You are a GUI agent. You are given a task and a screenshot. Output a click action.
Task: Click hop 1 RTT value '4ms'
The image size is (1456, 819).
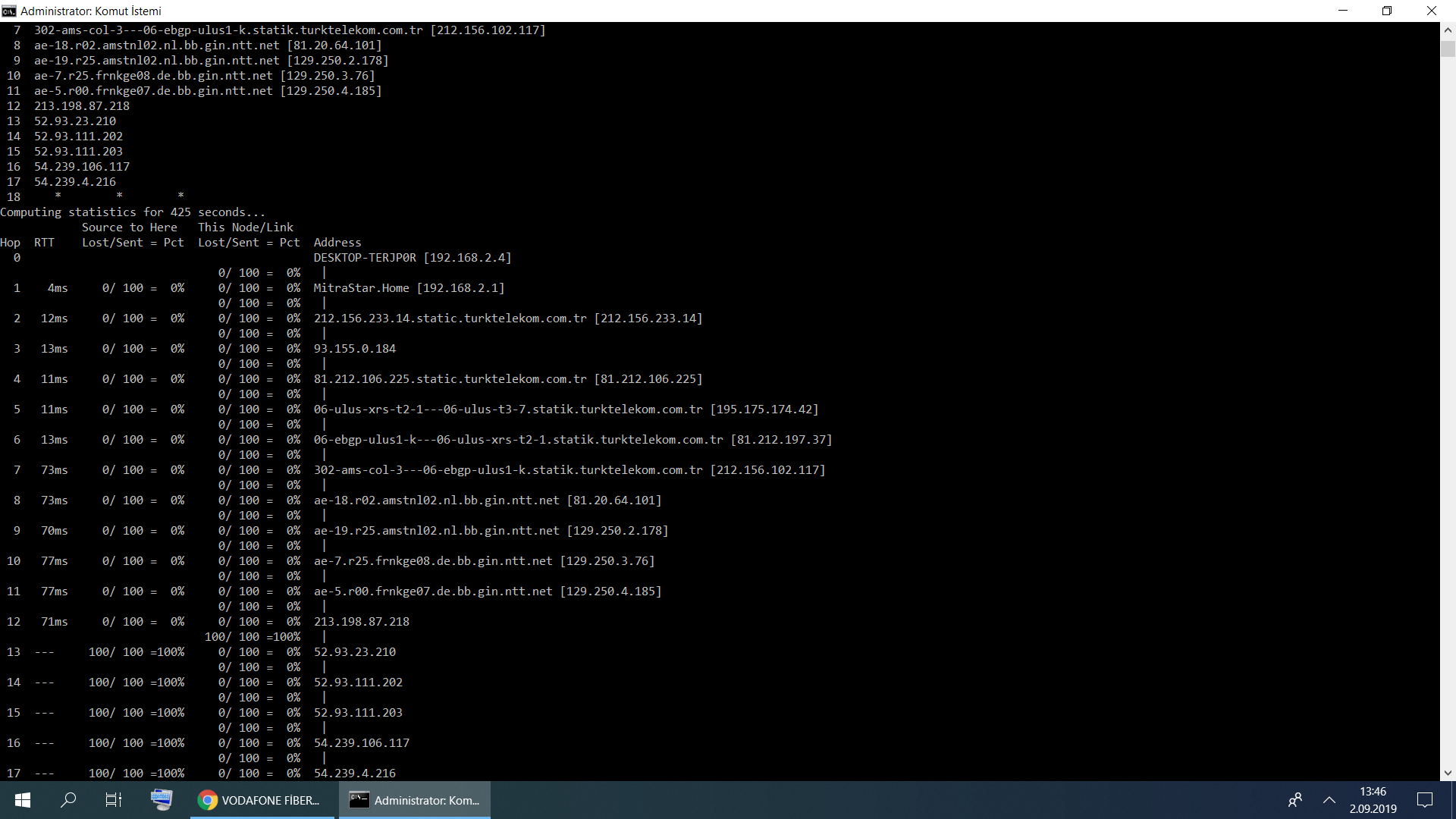click(x=58, y=288)
